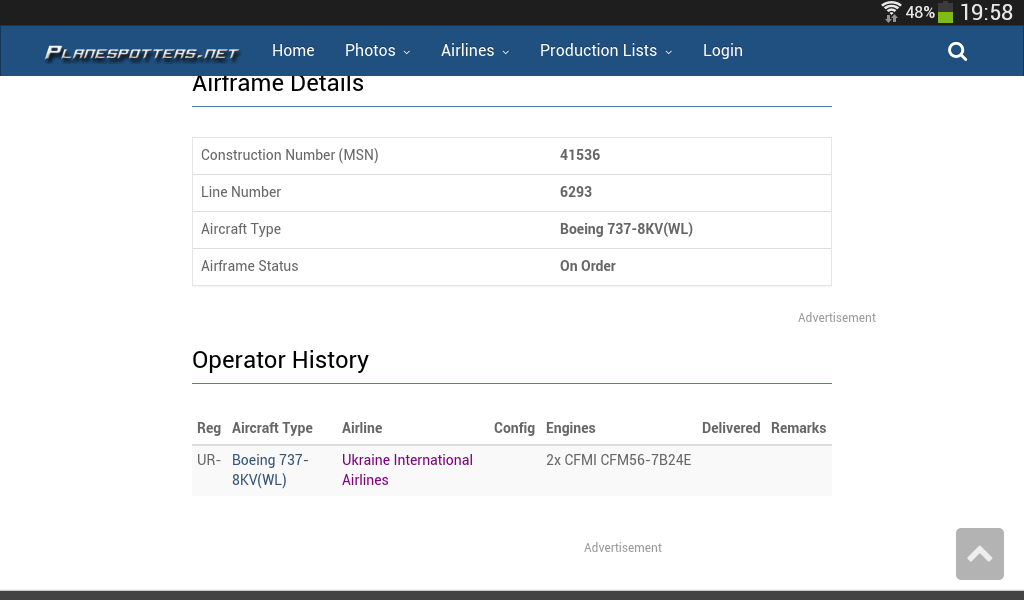1024x600 pixels.
Task: Expand the Production Lists dropdown
Action: tap(605, 51)
